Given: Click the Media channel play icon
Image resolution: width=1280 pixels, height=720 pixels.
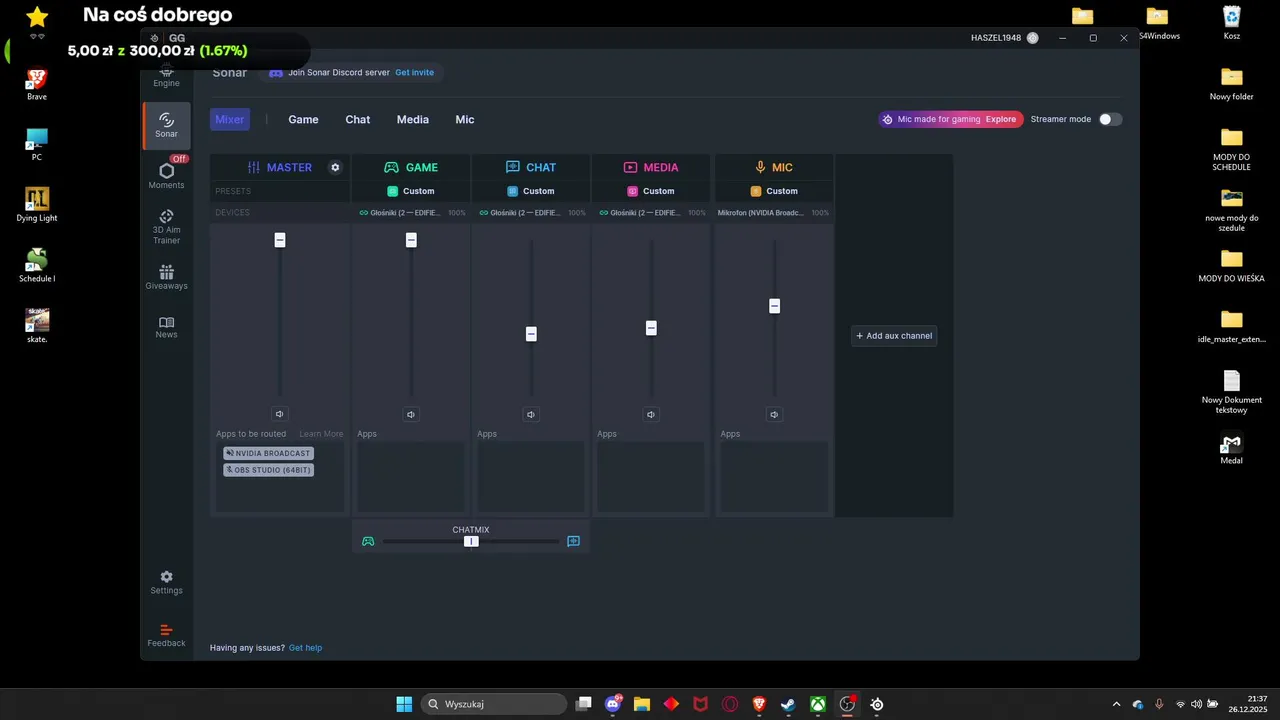Looking at the screenshot, I should (631, 167).
